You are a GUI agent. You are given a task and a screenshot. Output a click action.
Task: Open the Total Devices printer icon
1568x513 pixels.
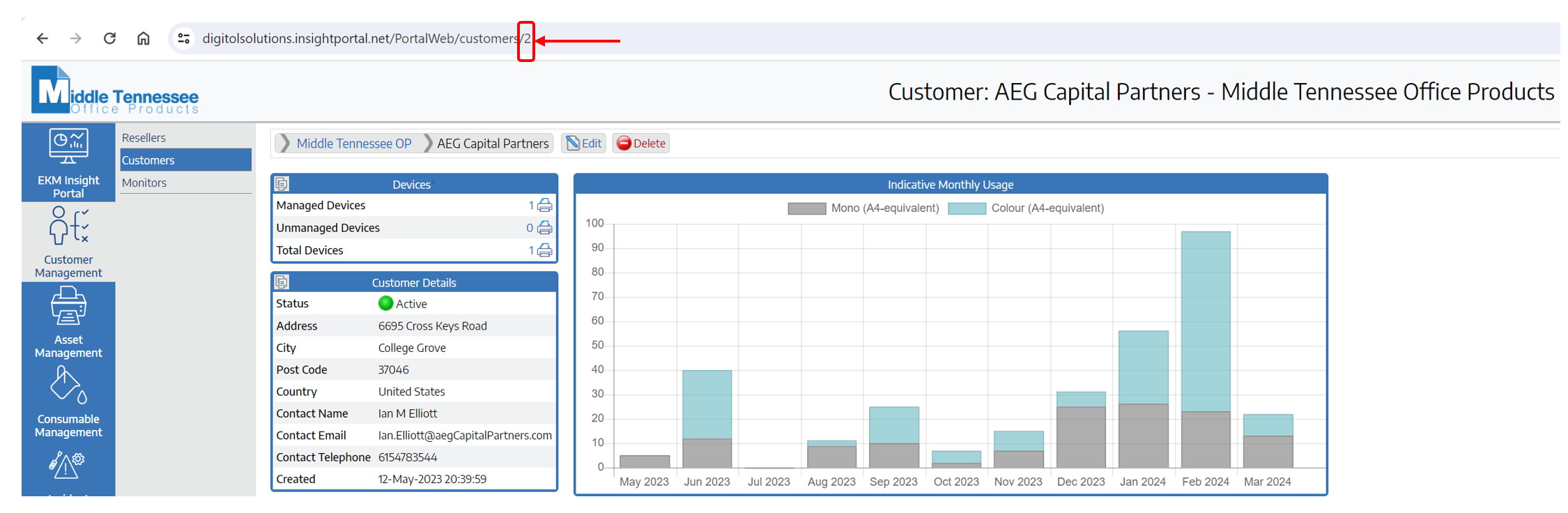(x=545, y=250)
